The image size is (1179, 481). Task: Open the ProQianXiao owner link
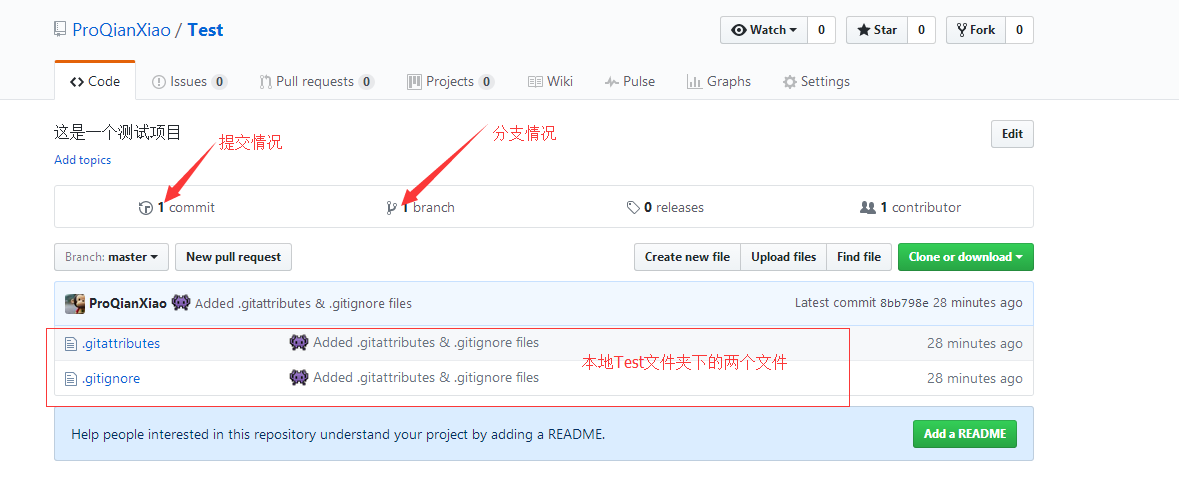(121, 30)
